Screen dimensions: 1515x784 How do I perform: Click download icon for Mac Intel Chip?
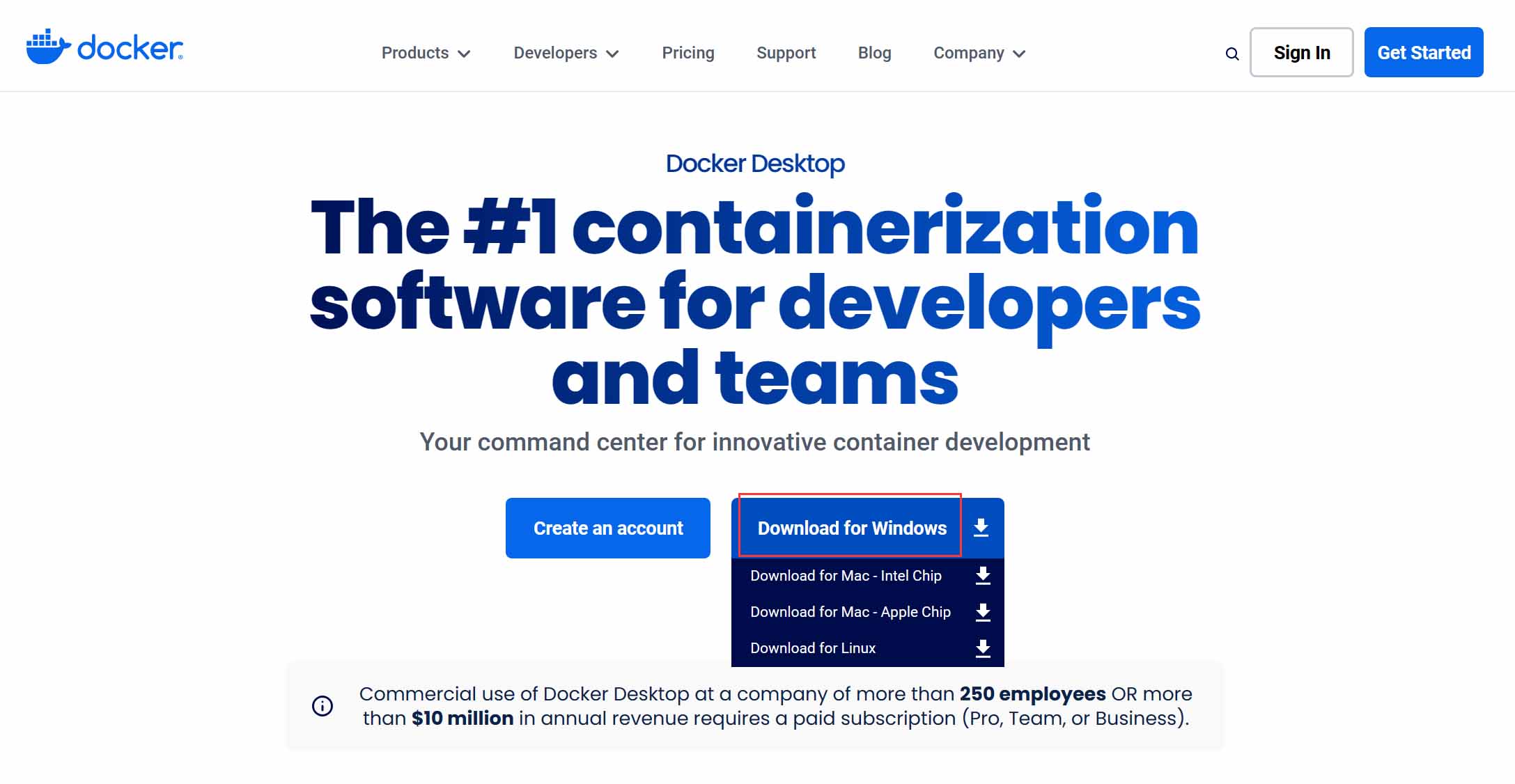pos(983,575)
